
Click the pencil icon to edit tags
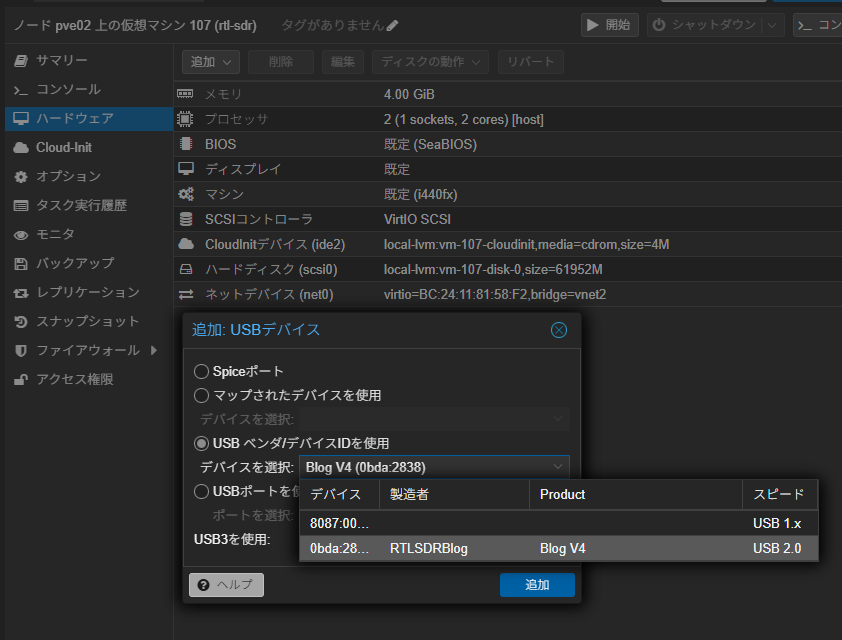pyautogui.click(x=392, y=25)
